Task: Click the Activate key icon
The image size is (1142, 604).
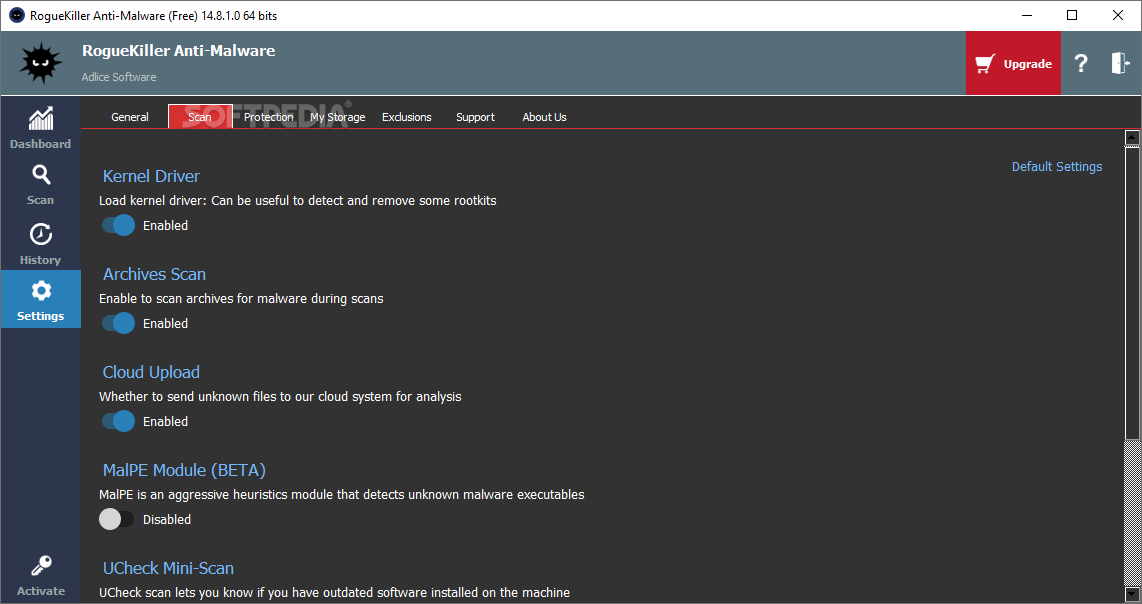Action: [41, 565]
